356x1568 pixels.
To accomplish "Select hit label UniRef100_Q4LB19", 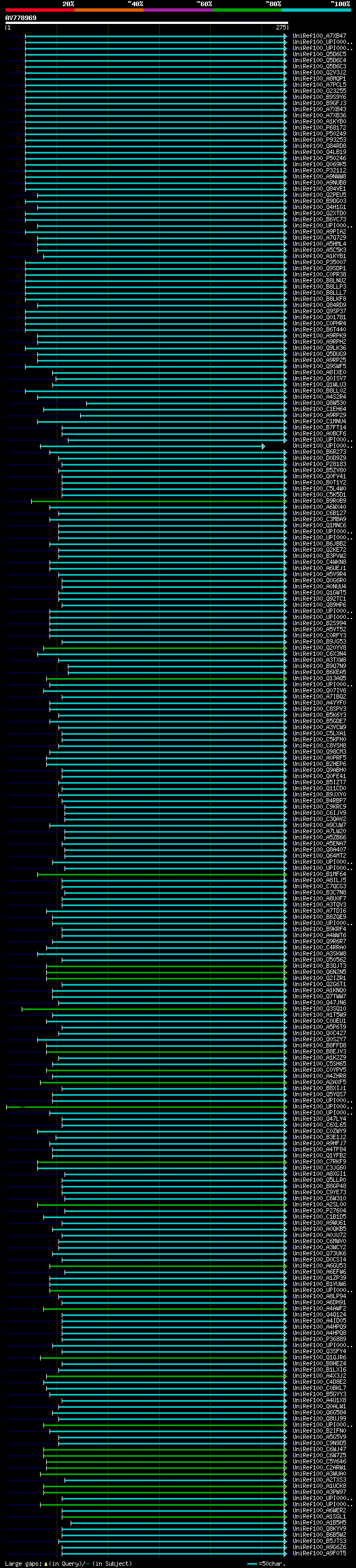I will point(319,152).
